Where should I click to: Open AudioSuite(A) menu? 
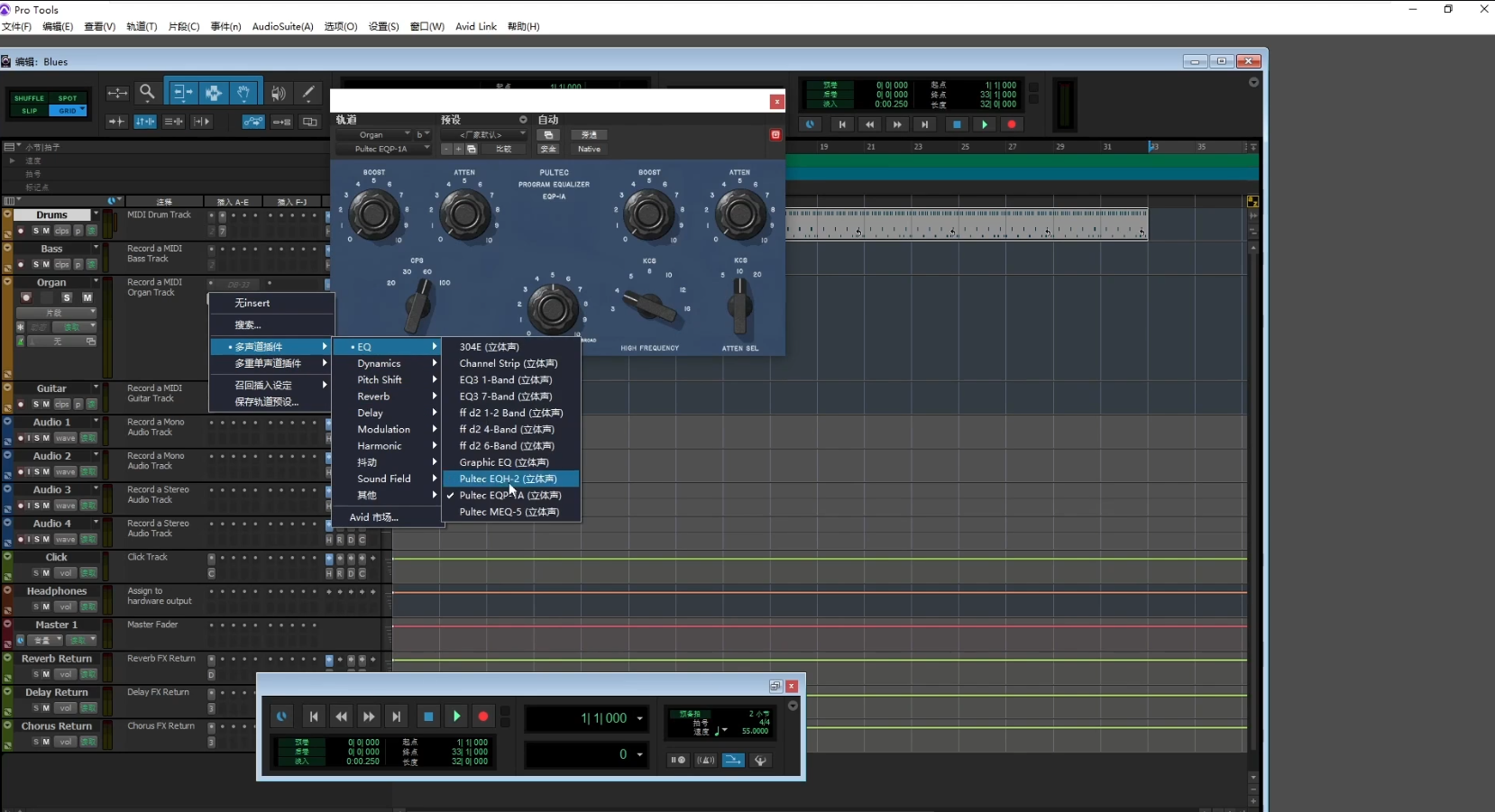point(282,26)
